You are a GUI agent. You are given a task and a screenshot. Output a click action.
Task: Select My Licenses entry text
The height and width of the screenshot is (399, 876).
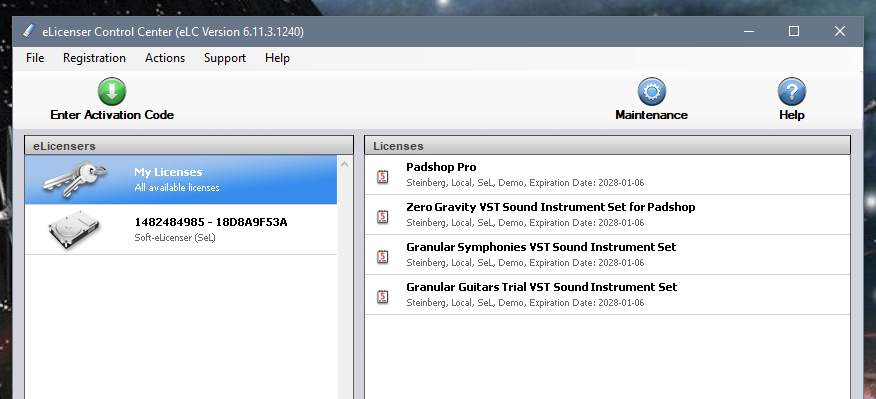click(x=168, y=172)
